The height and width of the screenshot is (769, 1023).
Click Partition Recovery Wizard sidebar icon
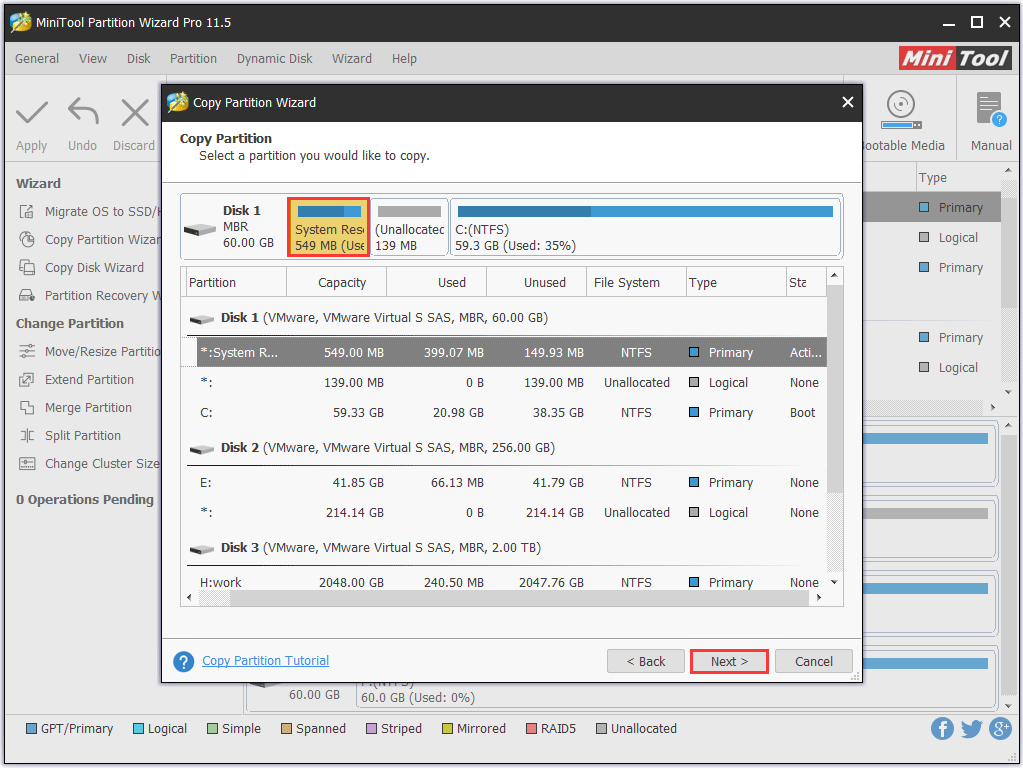[27, 295]
